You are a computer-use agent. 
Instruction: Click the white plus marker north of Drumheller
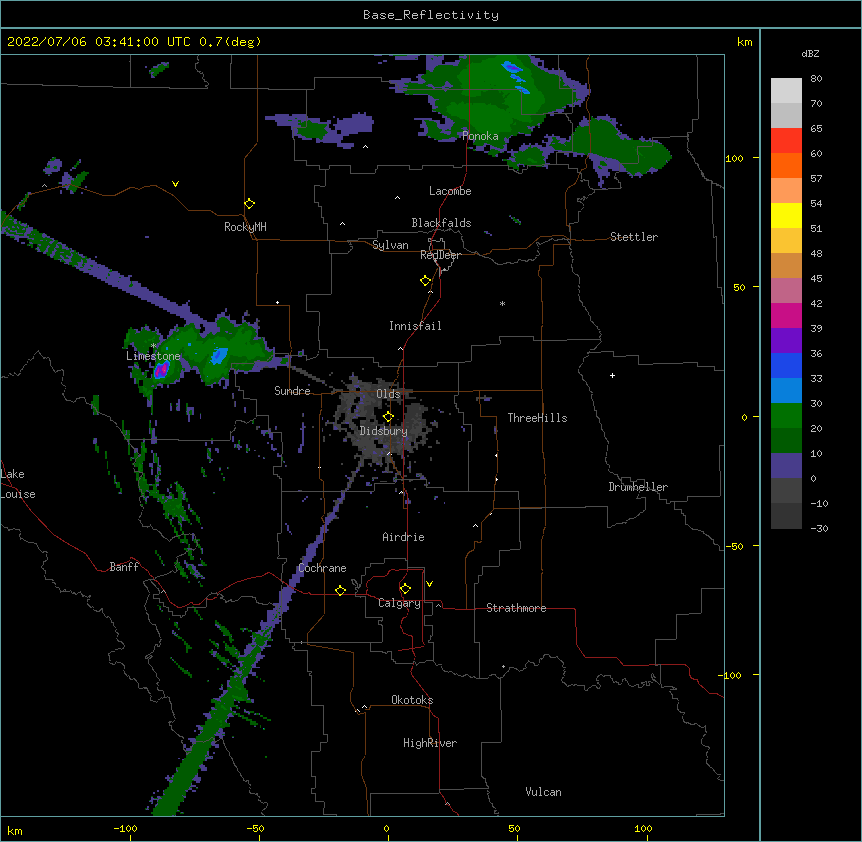point(612,375)
